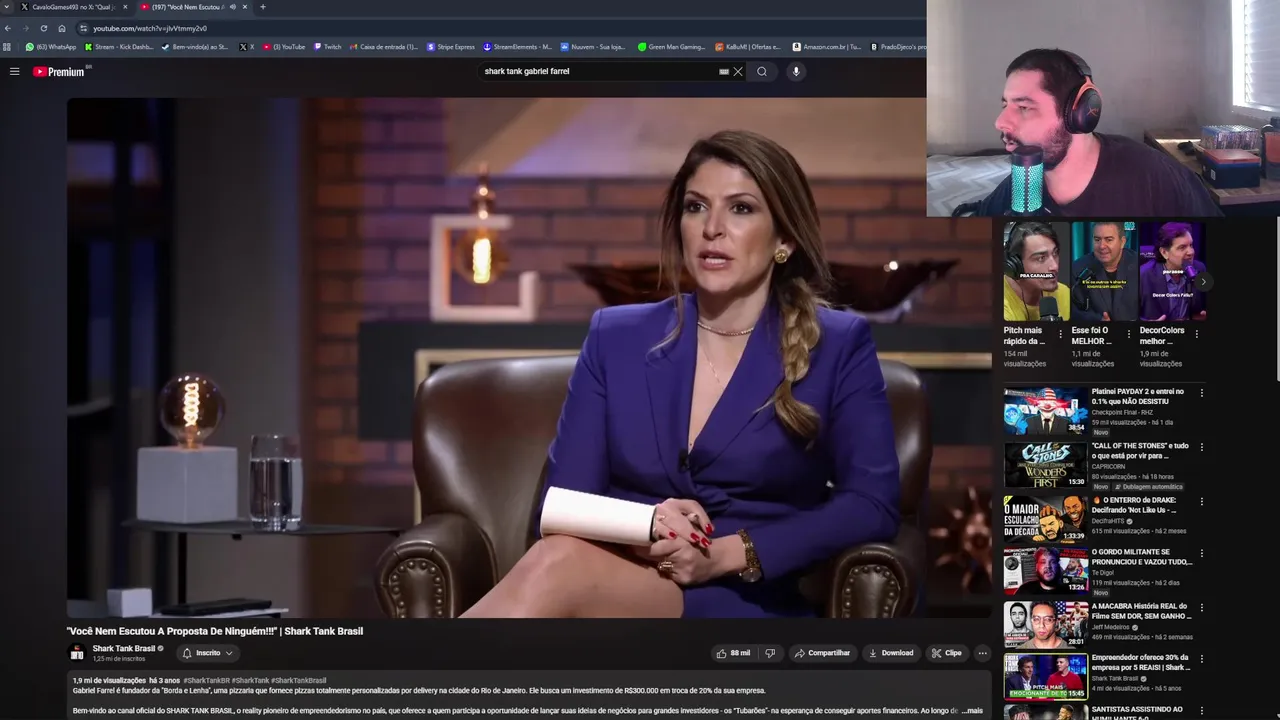Viewport: 1280px width, 720px height.
Task: Open options for "Esse foi O MELHOR" short
Action: (1129, 334)
